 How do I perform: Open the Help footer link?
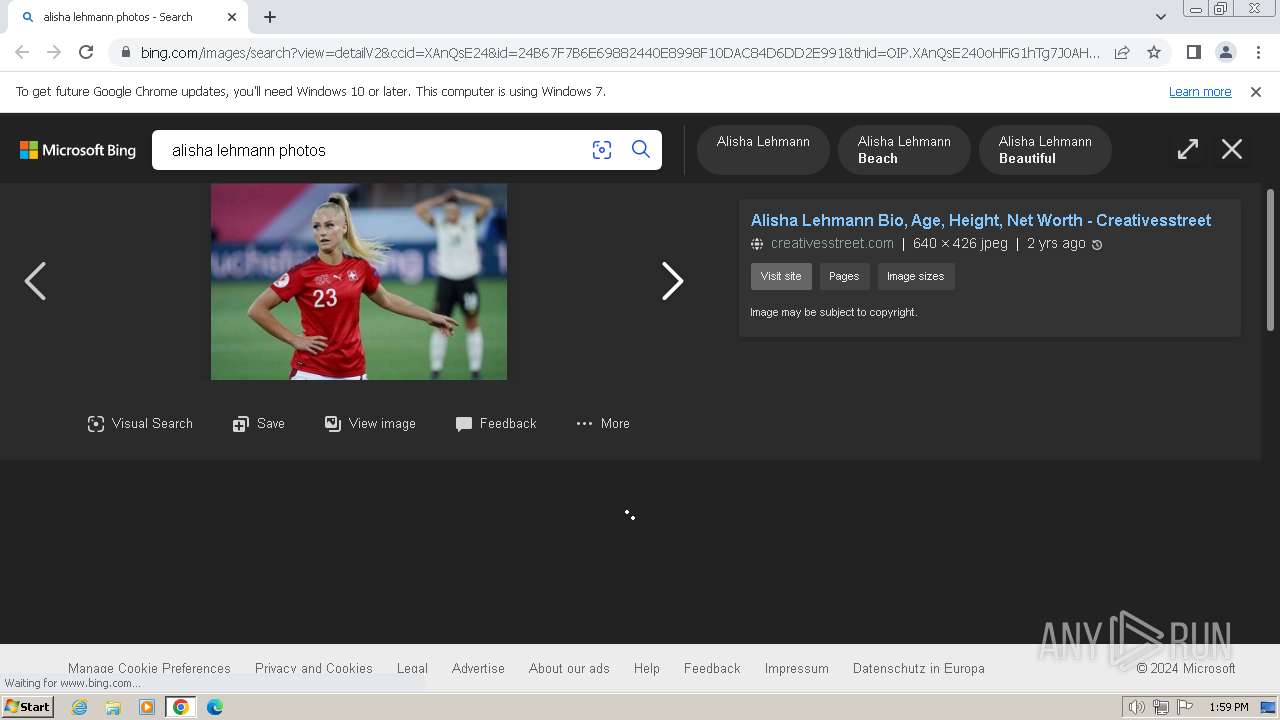647,668
